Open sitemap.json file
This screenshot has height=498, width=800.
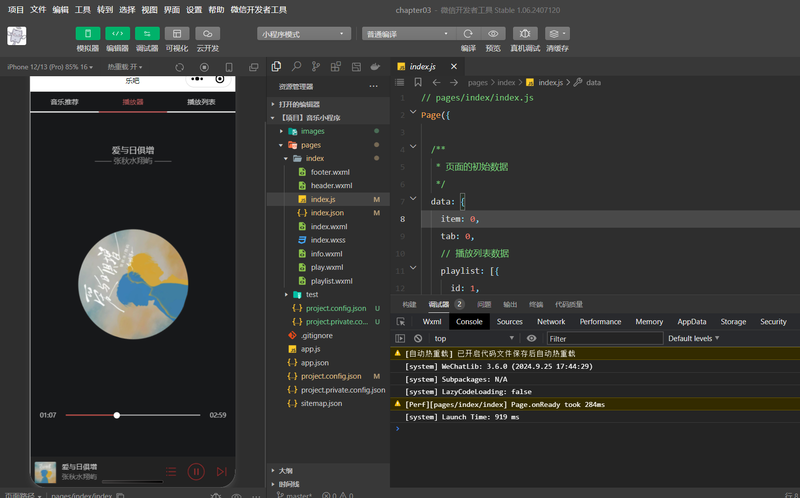coord(328,403)
